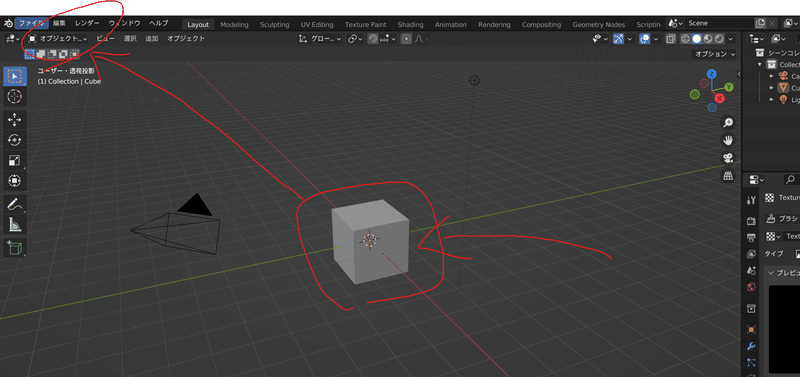This screenshot has width=800, height=377.
Task: Choose the Measure tool
Action: coord(15,225)
